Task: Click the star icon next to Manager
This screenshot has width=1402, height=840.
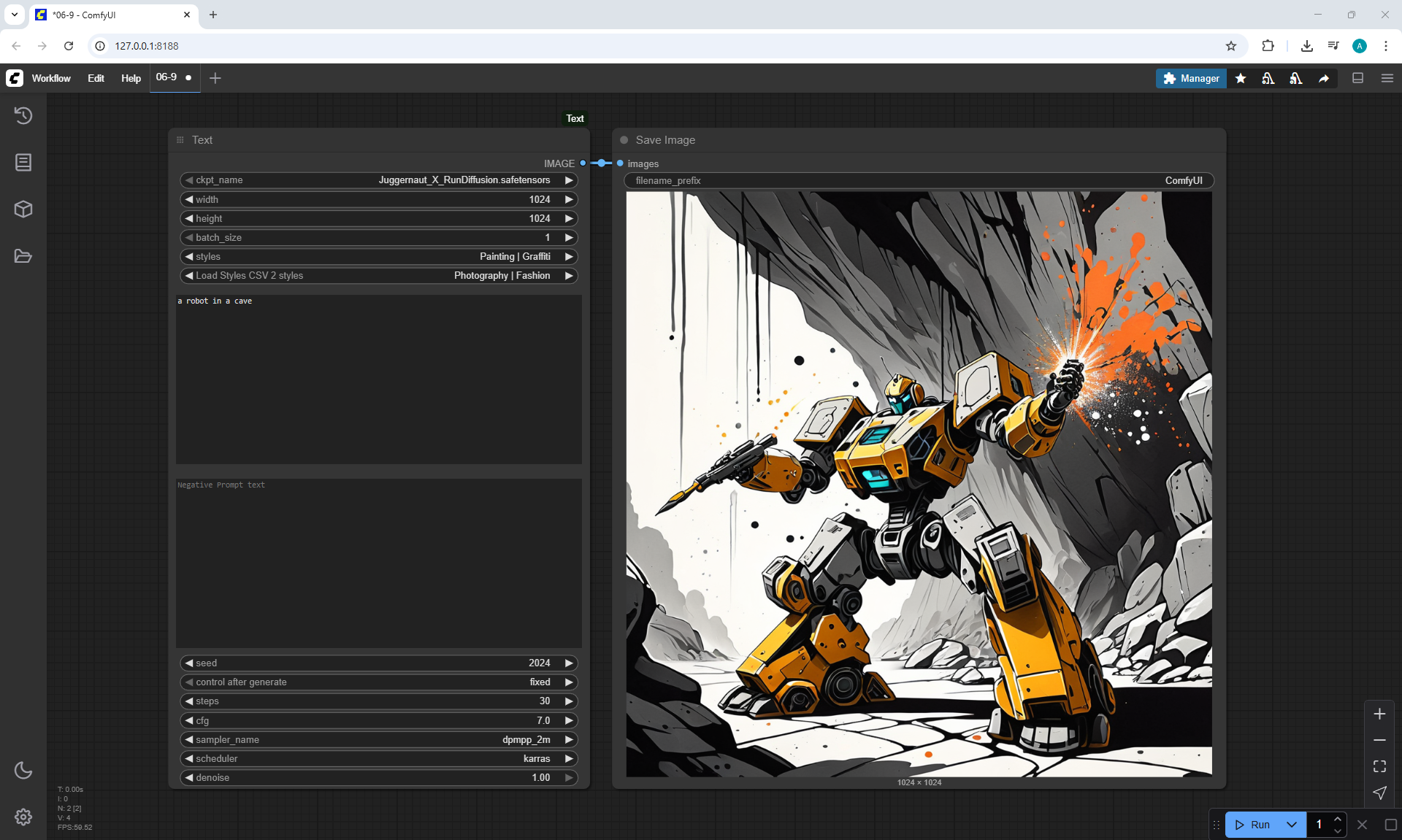Action: [1241, 78]
